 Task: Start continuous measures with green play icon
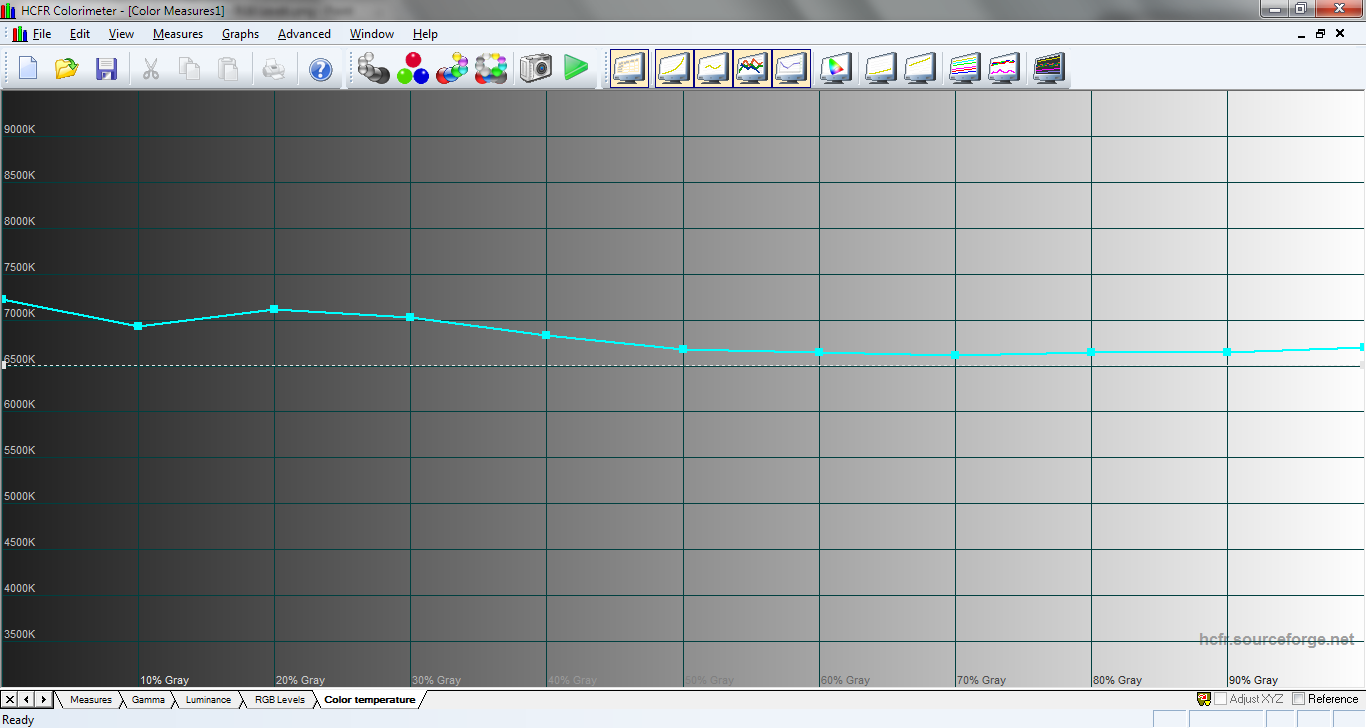pos(575,68)
